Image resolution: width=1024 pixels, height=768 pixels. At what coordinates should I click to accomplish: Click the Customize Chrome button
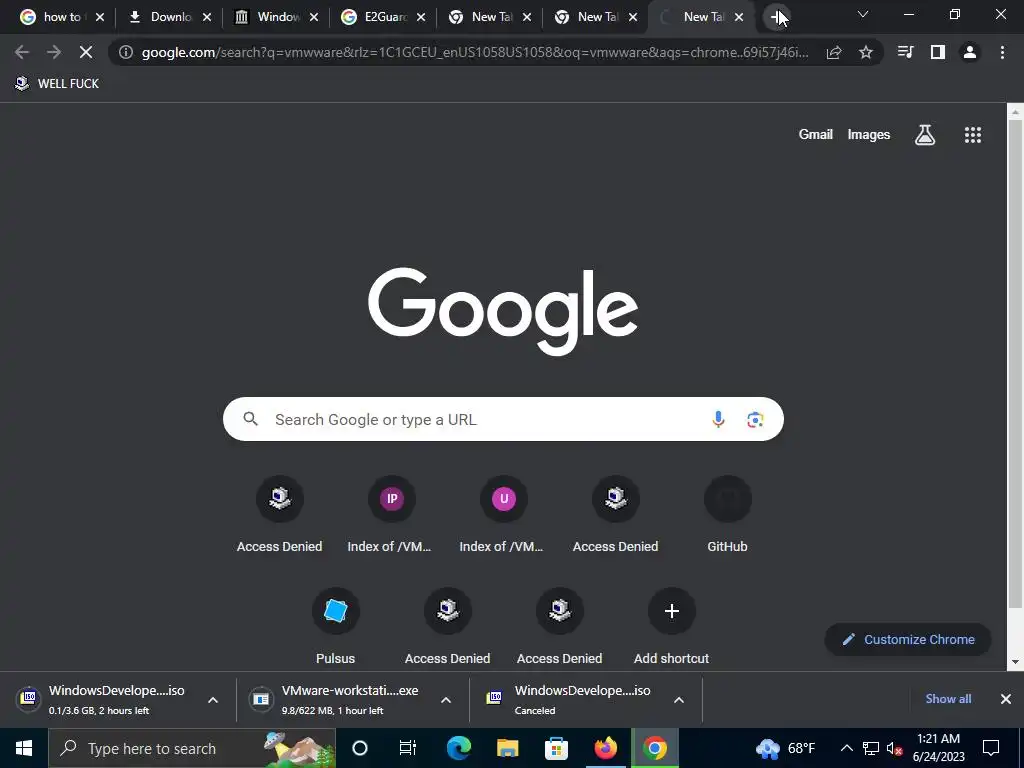908,639
